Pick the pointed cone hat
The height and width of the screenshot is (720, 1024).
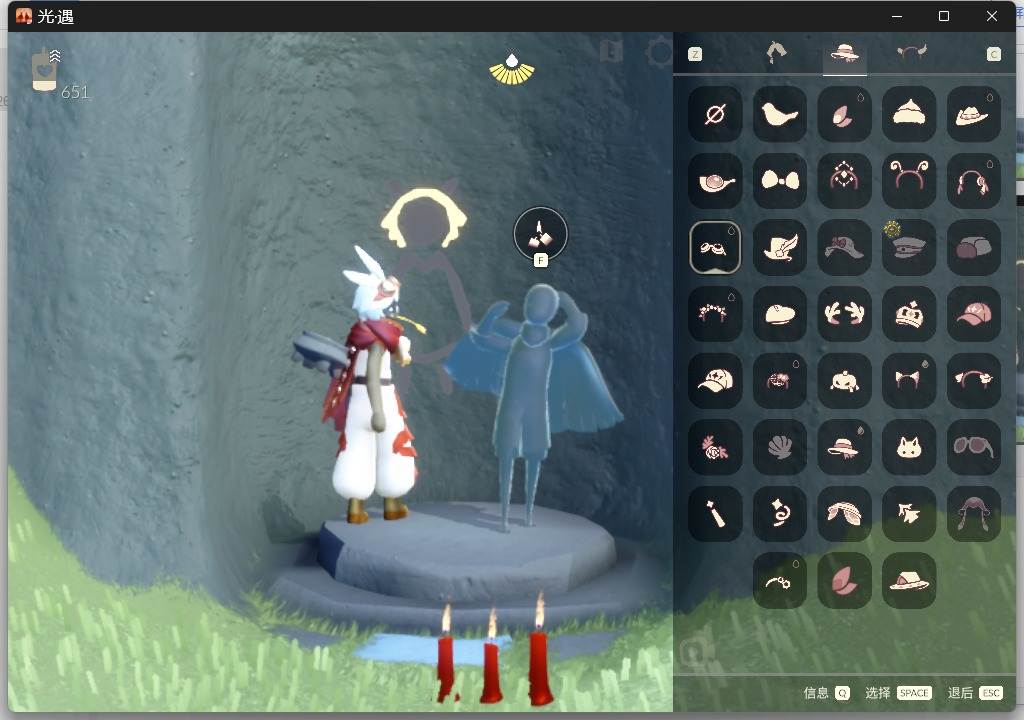tap(909, 114)
